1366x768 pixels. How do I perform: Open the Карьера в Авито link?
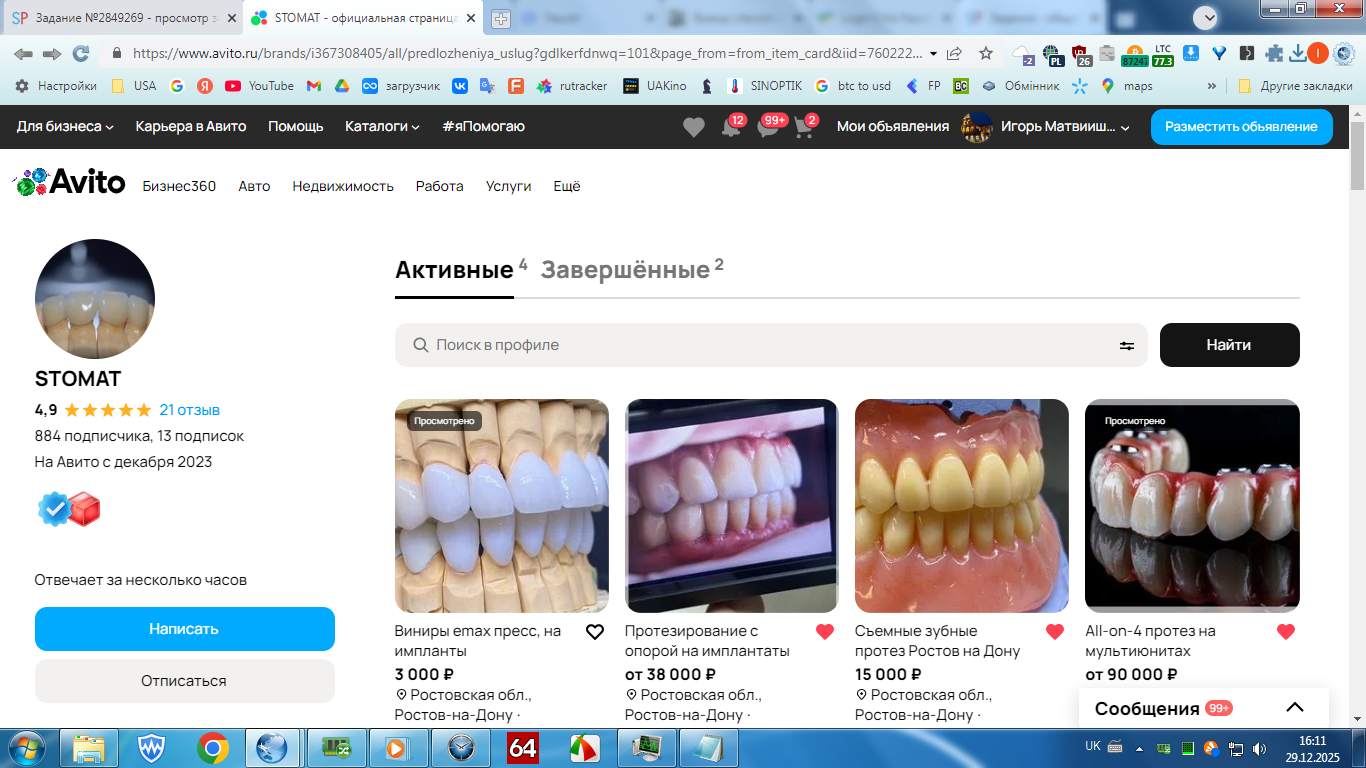[x=191, y=127]
